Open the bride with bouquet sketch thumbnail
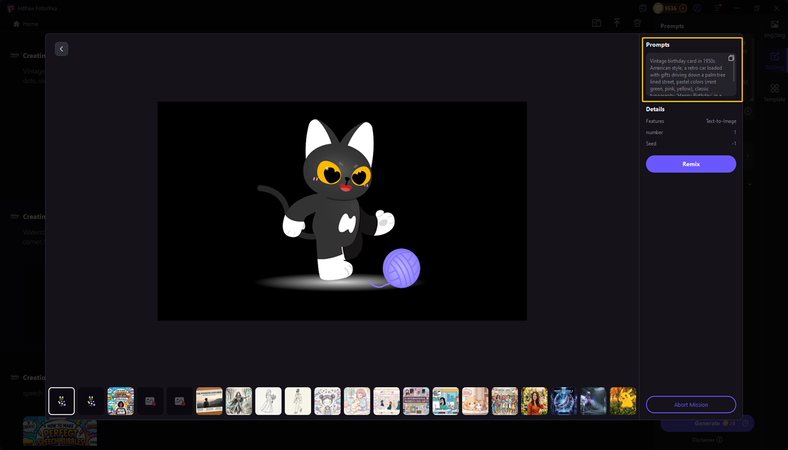788x450 pixels. pos(268,401)
